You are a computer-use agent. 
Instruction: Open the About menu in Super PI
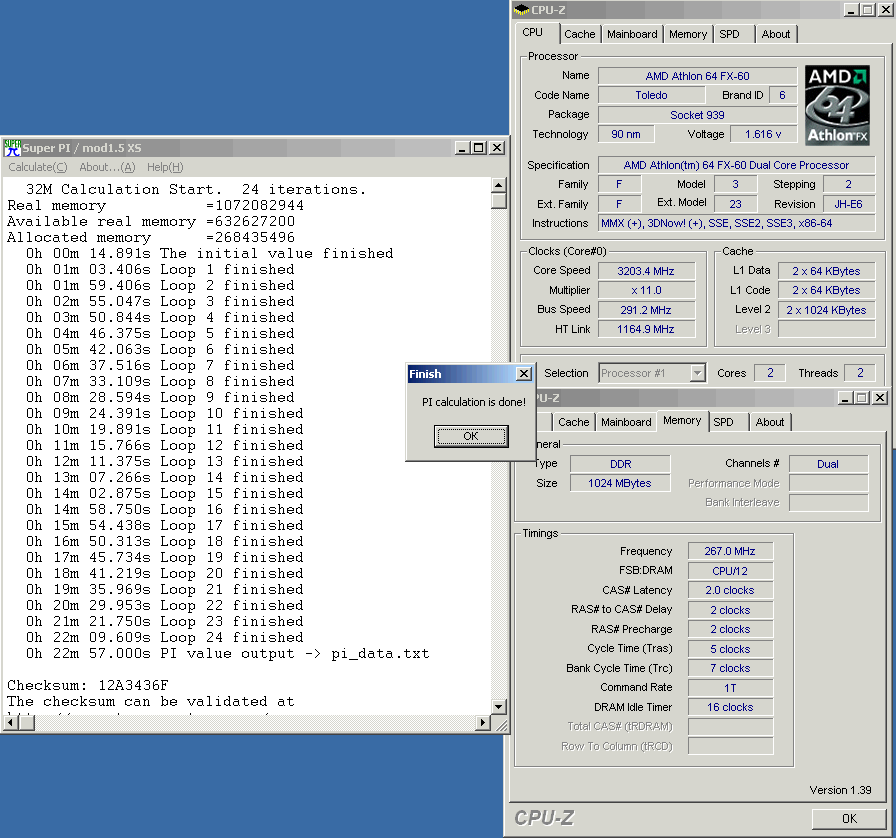(x=107, y=167)
